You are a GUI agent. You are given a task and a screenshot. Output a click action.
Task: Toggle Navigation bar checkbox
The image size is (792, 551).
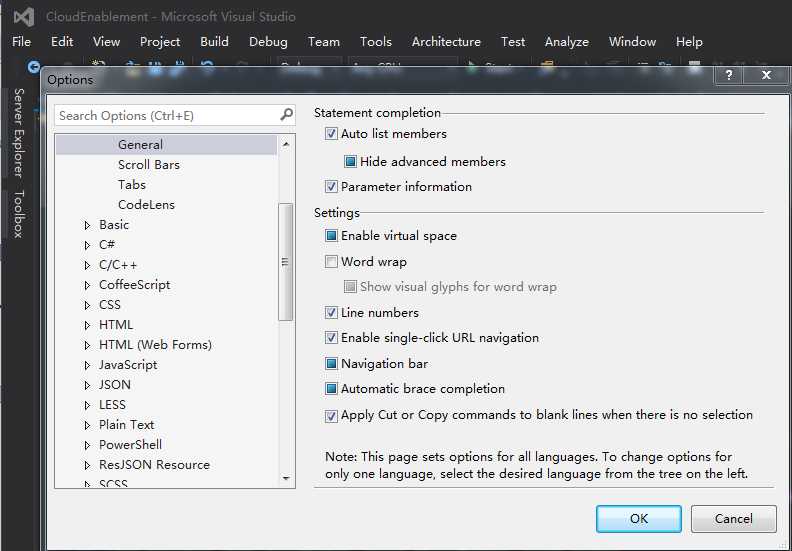(x=331, y=364)
